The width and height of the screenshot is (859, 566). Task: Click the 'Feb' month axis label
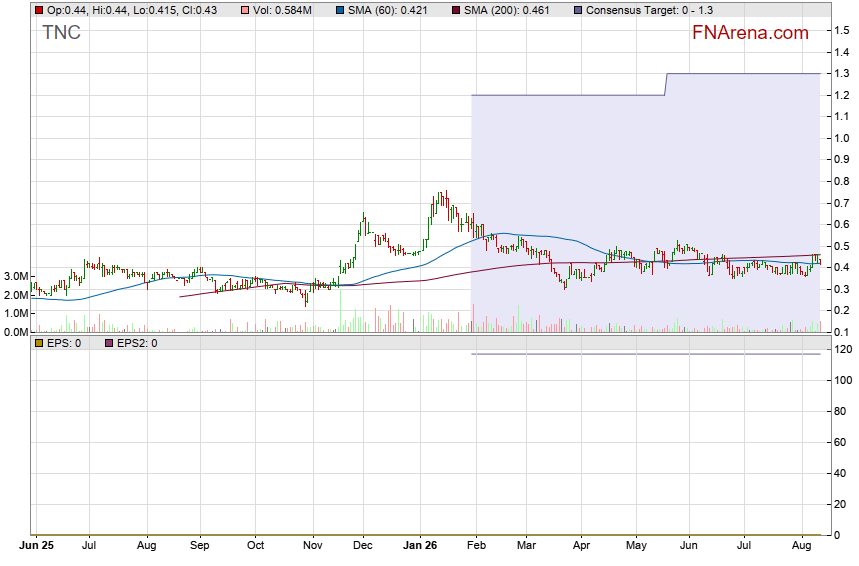(x=476, y=546)
